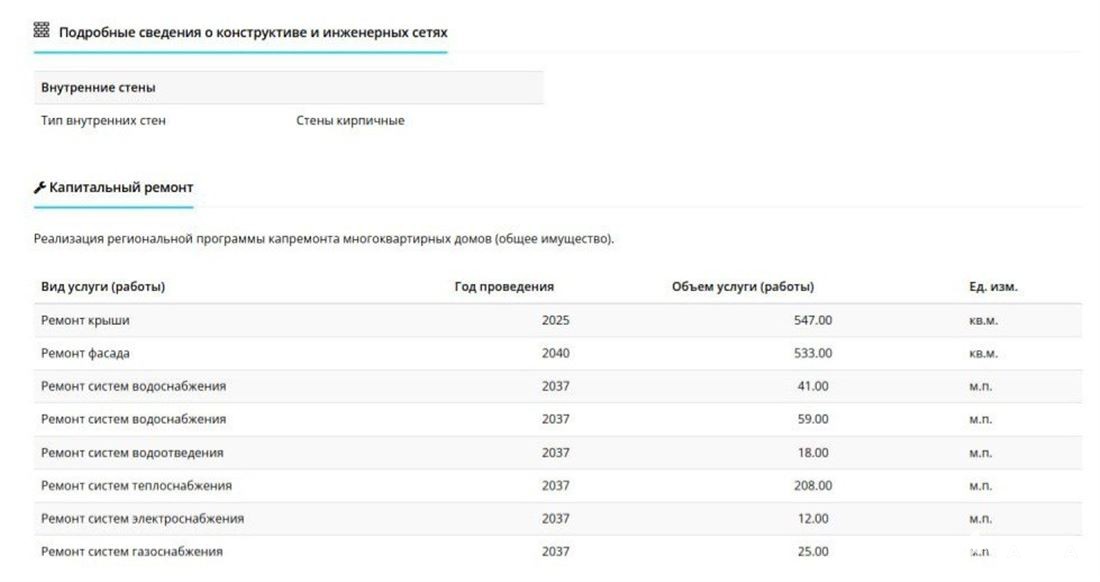Click the 2040 year cell for facade repair
Screen dimensions: 1100x582
click(x=555, y=354)
